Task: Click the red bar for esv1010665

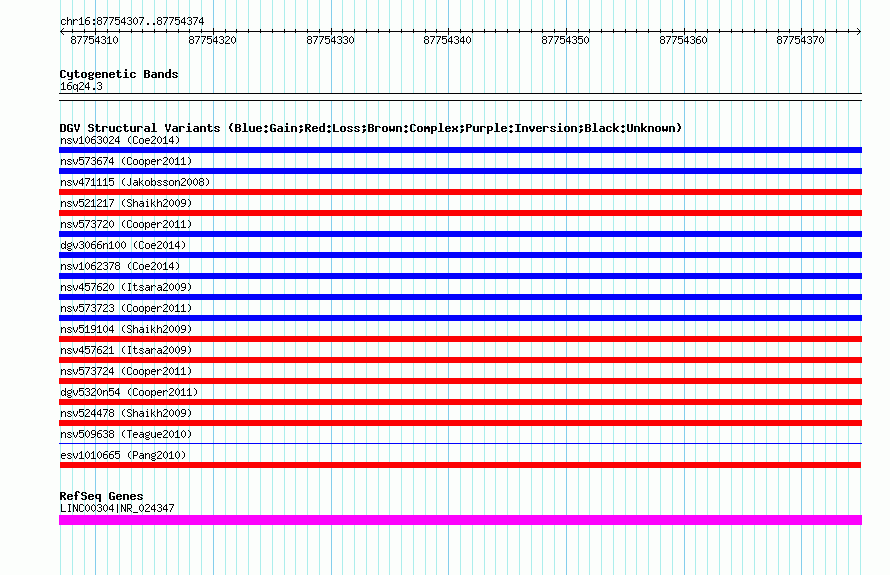Action: pos(460,465)
